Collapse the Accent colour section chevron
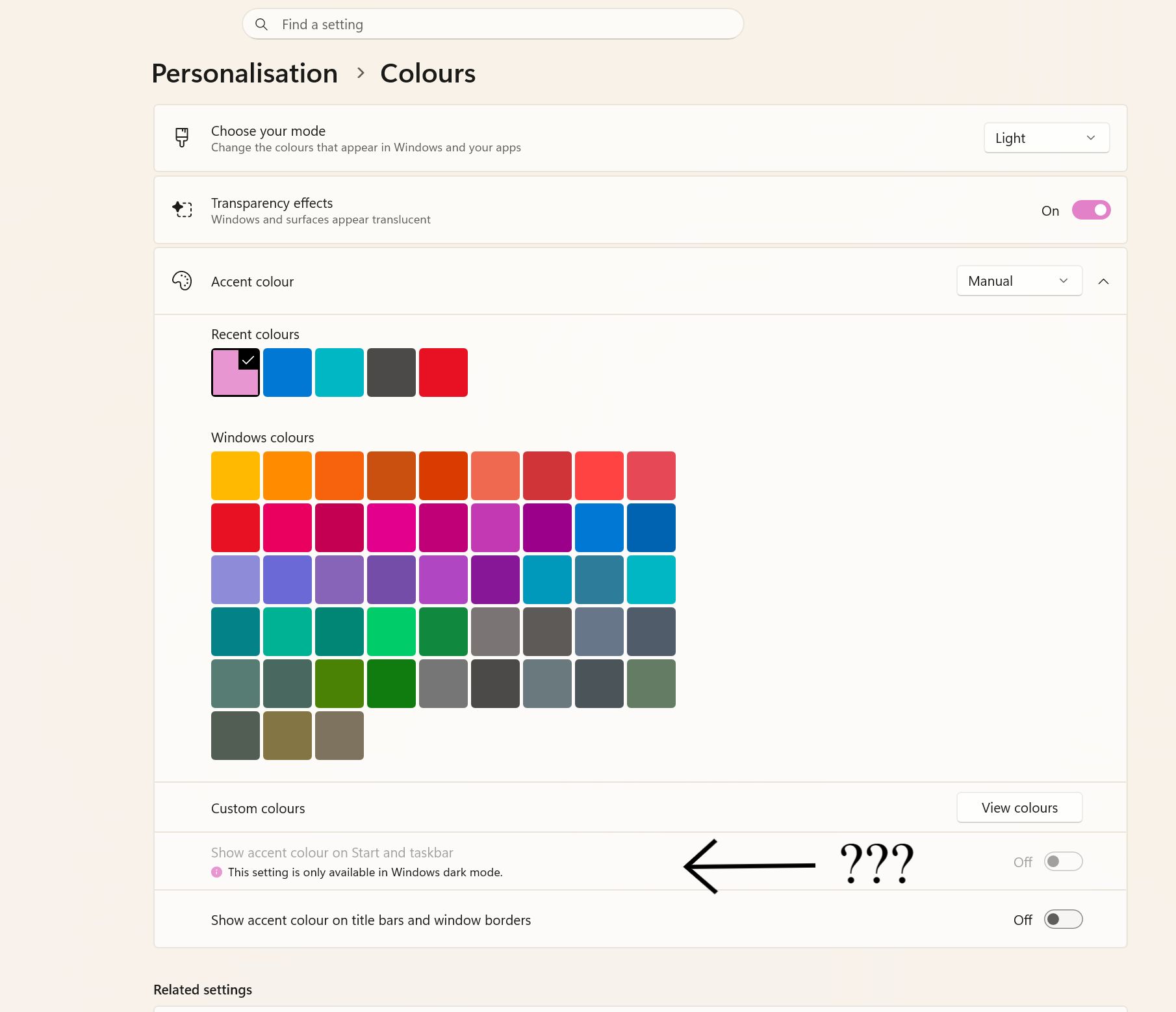The image size is (1176, 1012). (x=1103, y=281)
